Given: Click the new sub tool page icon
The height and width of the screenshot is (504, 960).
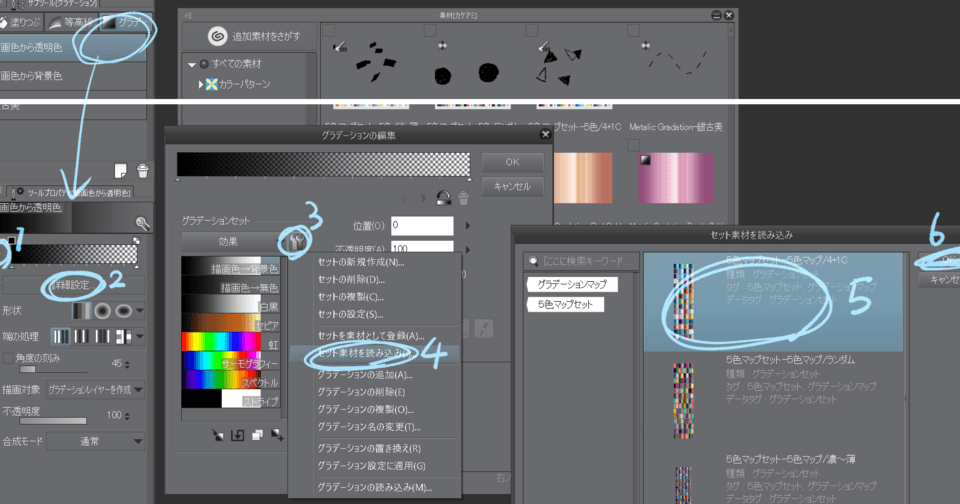Looking at the screenshot, I should (x=121, y=170).
